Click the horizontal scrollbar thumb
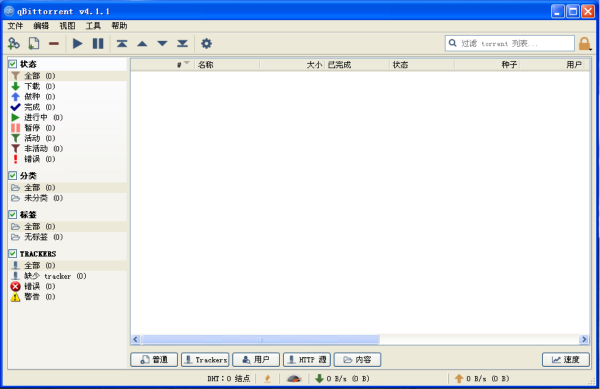The height and width of the screenshot is (389, 600). [260, 339]
